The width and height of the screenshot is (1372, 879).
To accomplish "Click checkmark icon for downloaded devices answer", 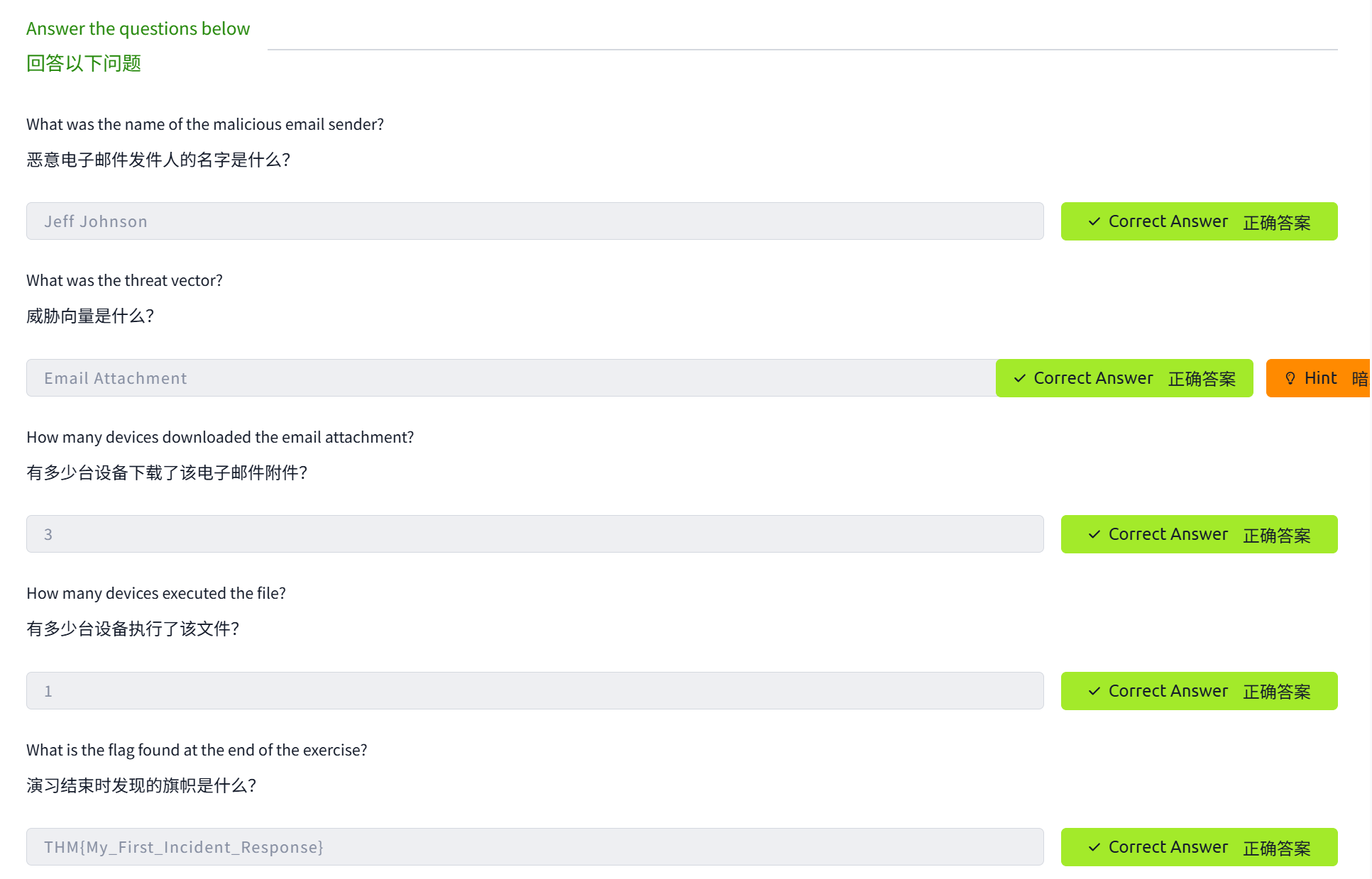I will pos(1094,535).
